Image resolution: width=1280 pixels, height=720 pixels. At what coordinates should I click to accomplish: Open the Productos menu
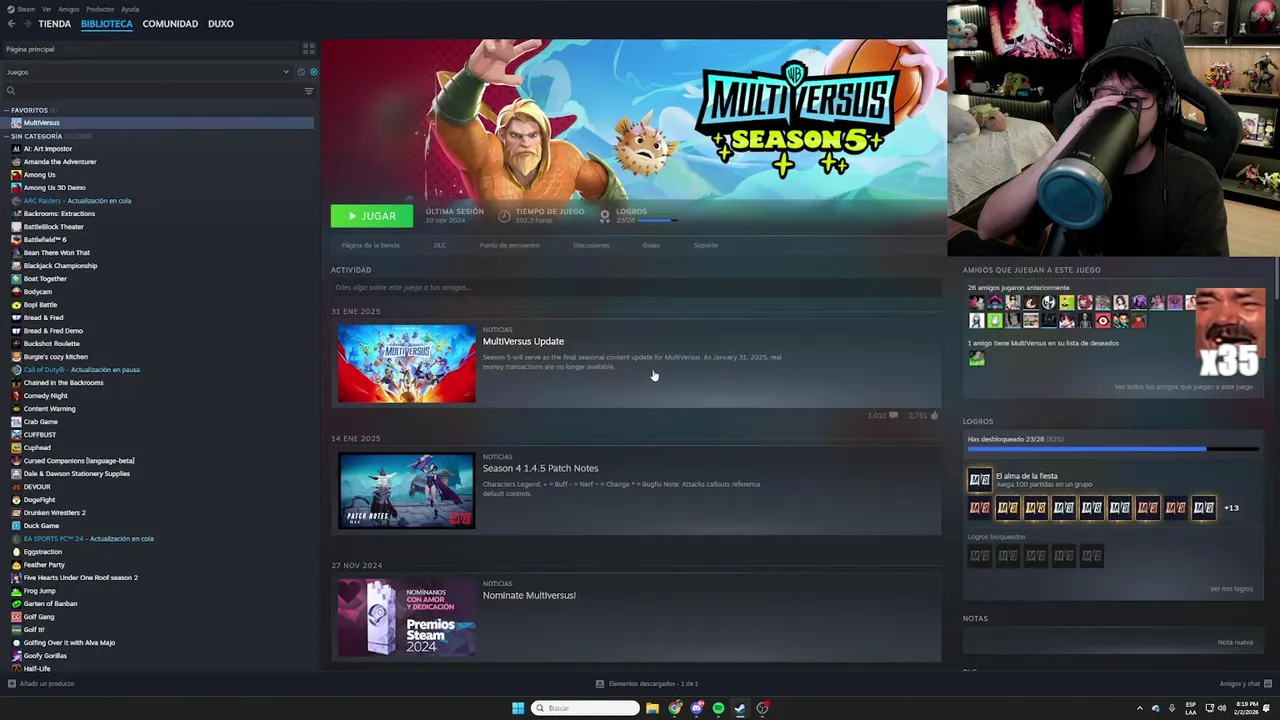point(100,9)
